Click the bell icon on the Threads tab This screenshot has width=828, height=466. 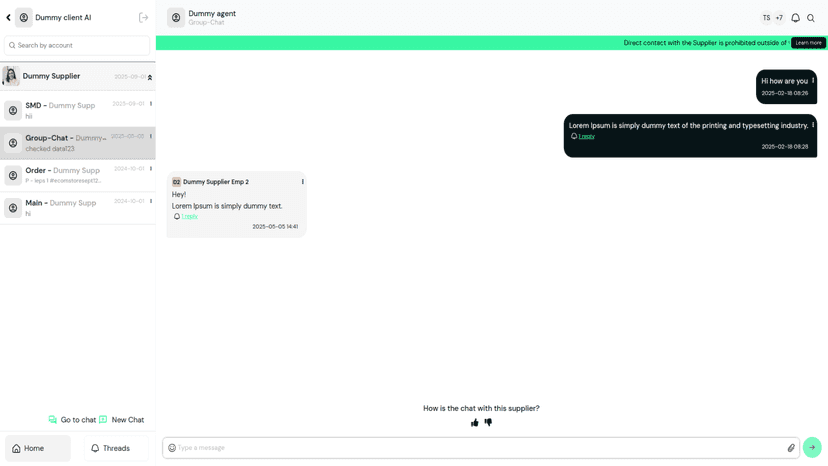pyautogui.click(x=95, y=448)
